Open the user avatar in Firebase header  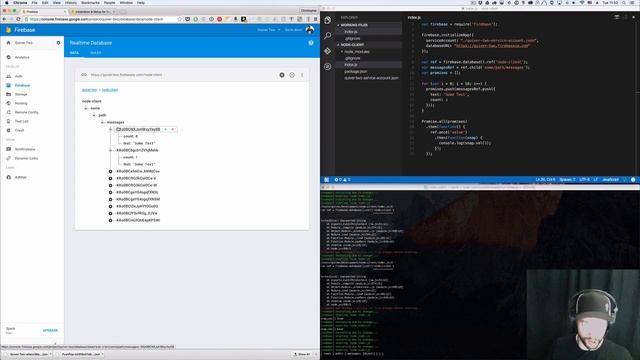point(310,30)
